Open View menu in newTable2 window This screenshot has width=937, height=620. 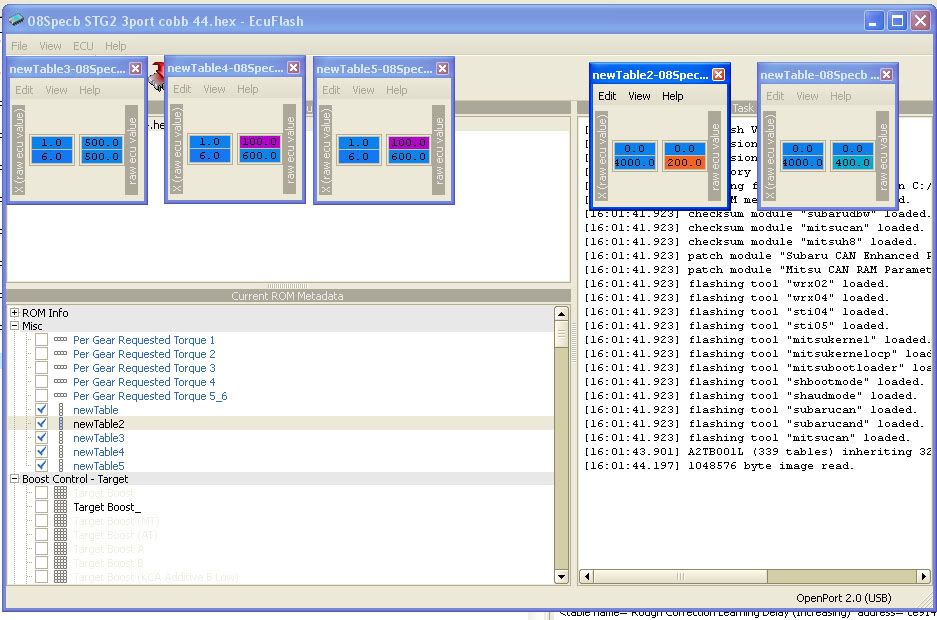pyautogui.click(x=639, y=96)
